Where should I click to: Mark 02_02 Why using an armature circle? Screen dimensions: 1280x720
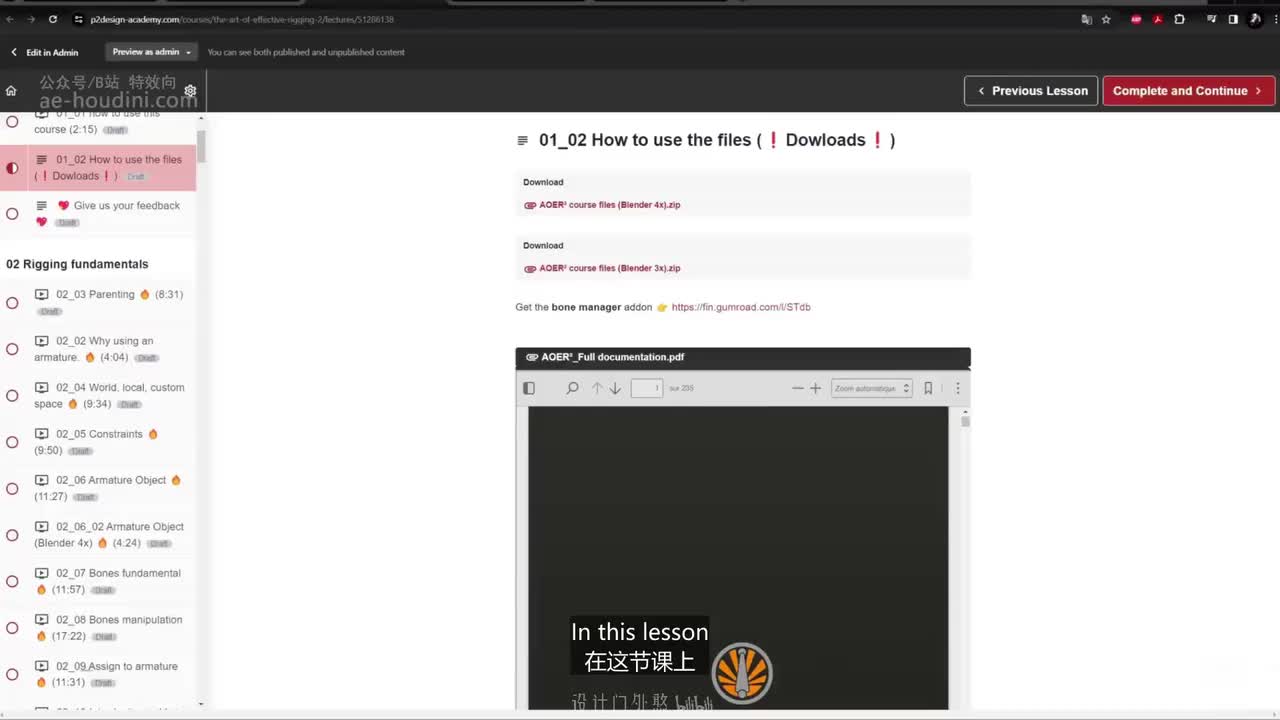pyautogui.click(x=12, y=349)
